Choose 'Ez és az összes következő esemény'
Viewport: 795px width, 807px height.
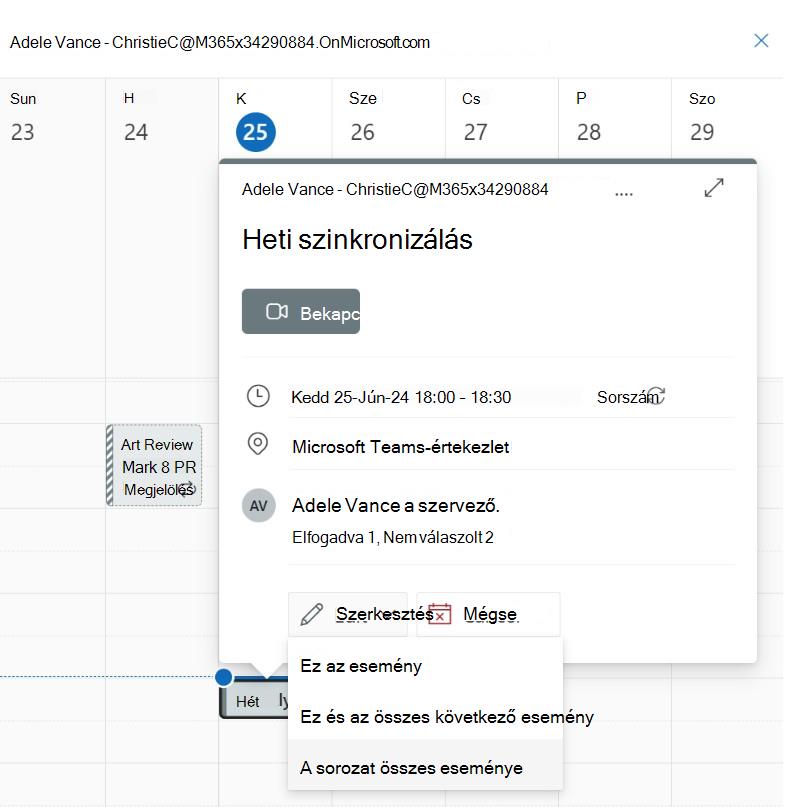[425, 717]
